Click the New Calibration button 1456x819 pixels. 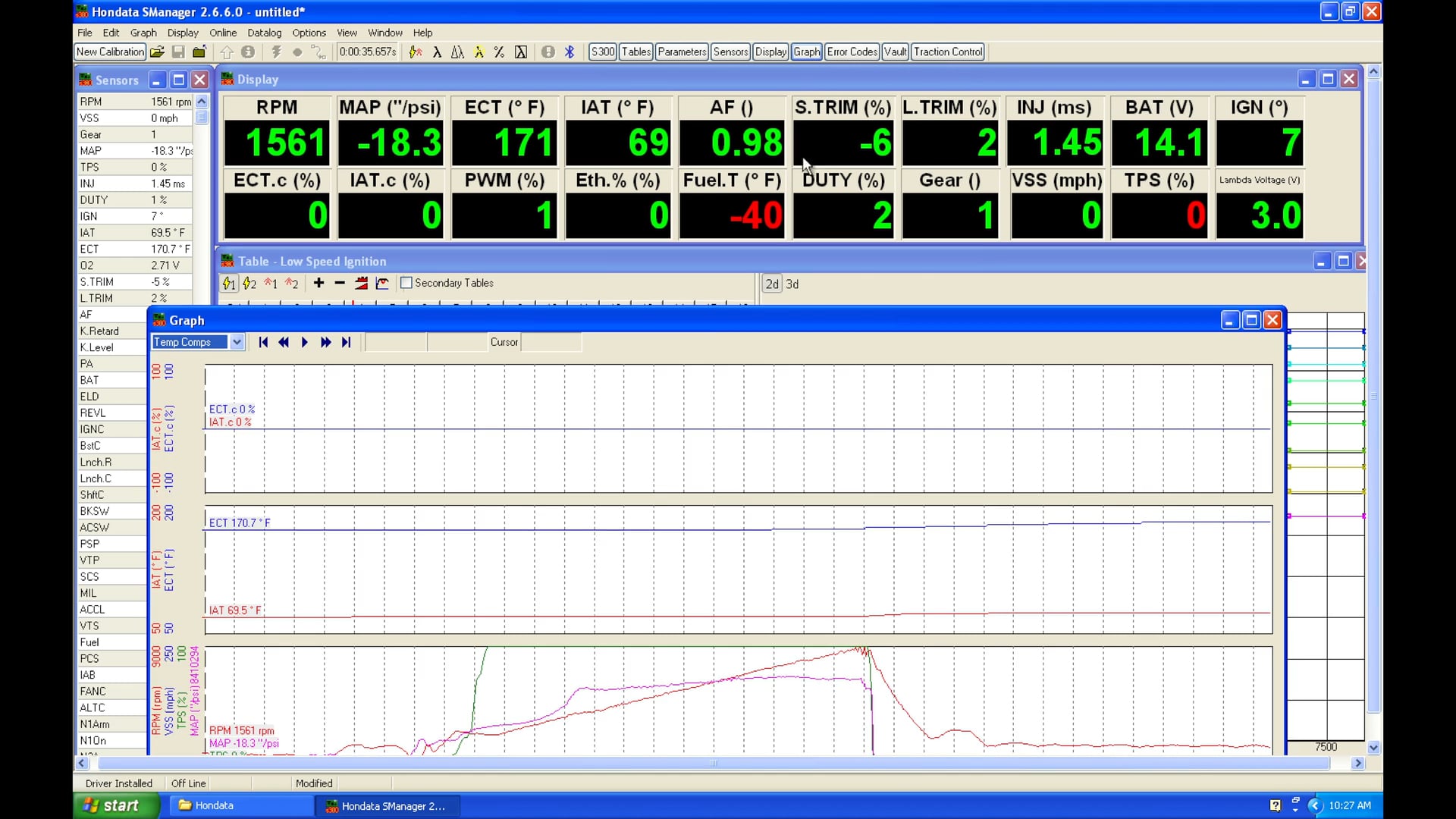click(x=110, y=52)
